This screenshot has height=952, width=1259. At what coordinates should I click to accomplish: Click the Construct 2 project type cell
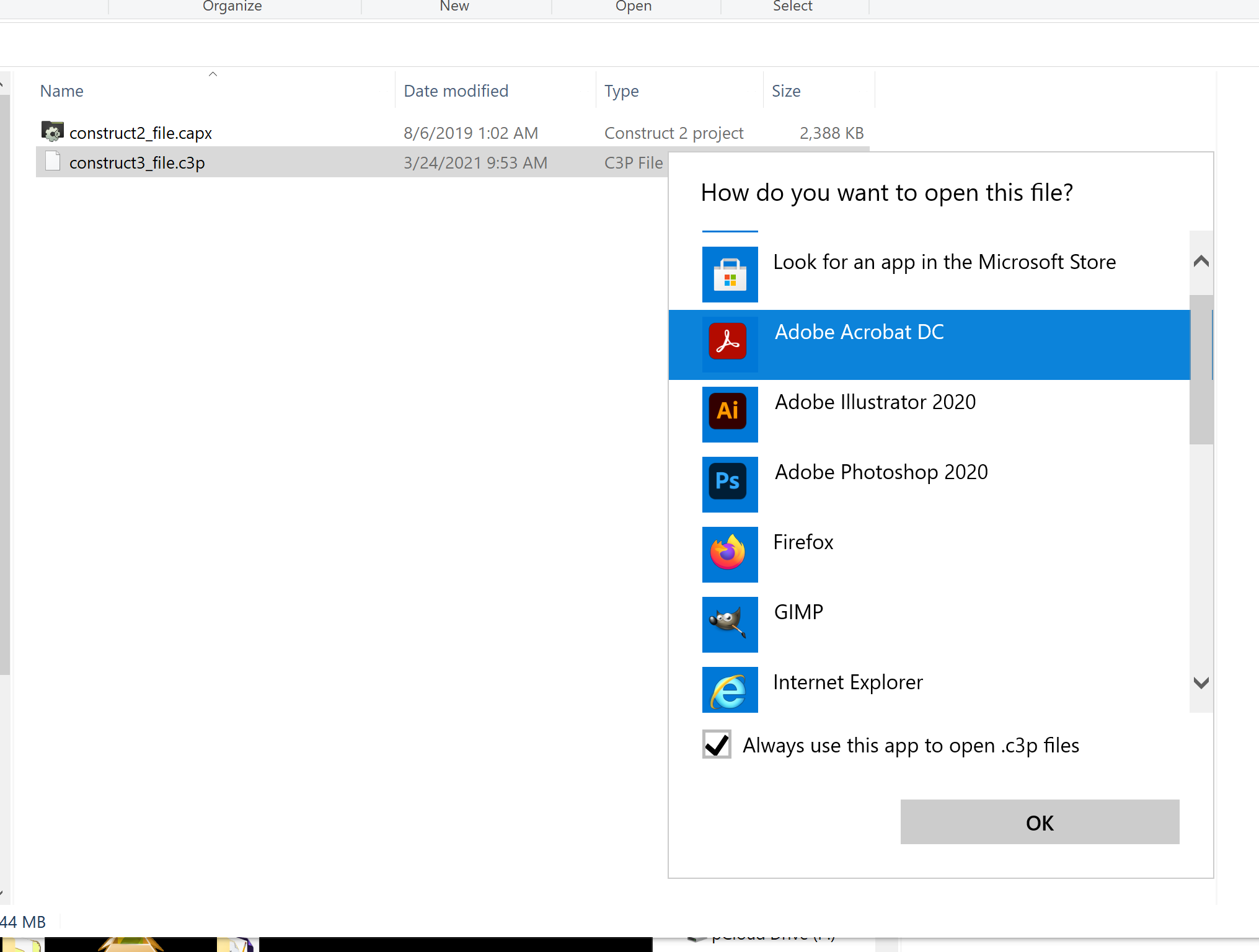pos(674,133)
